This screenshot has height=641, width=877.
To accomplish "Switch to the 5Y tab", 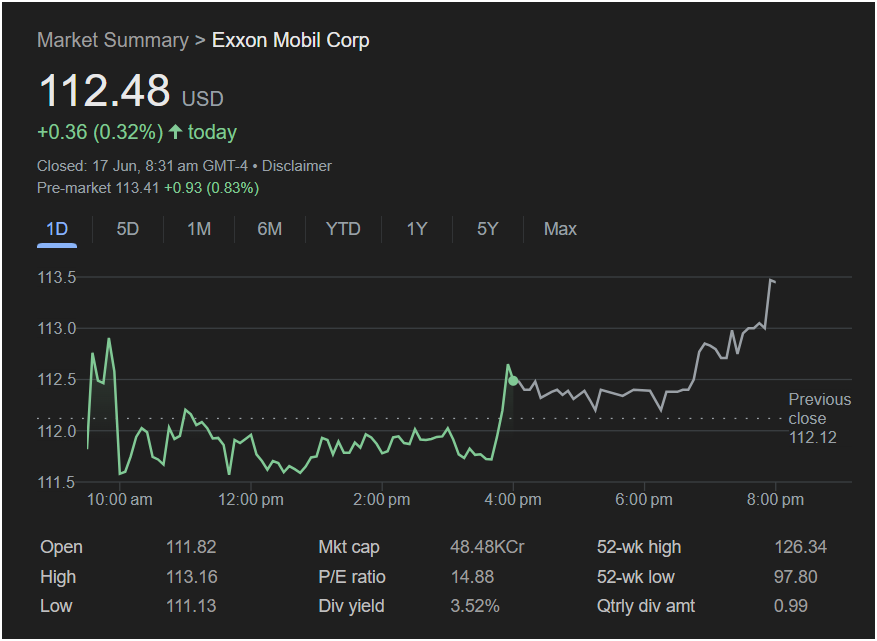I will coord(487,229).
